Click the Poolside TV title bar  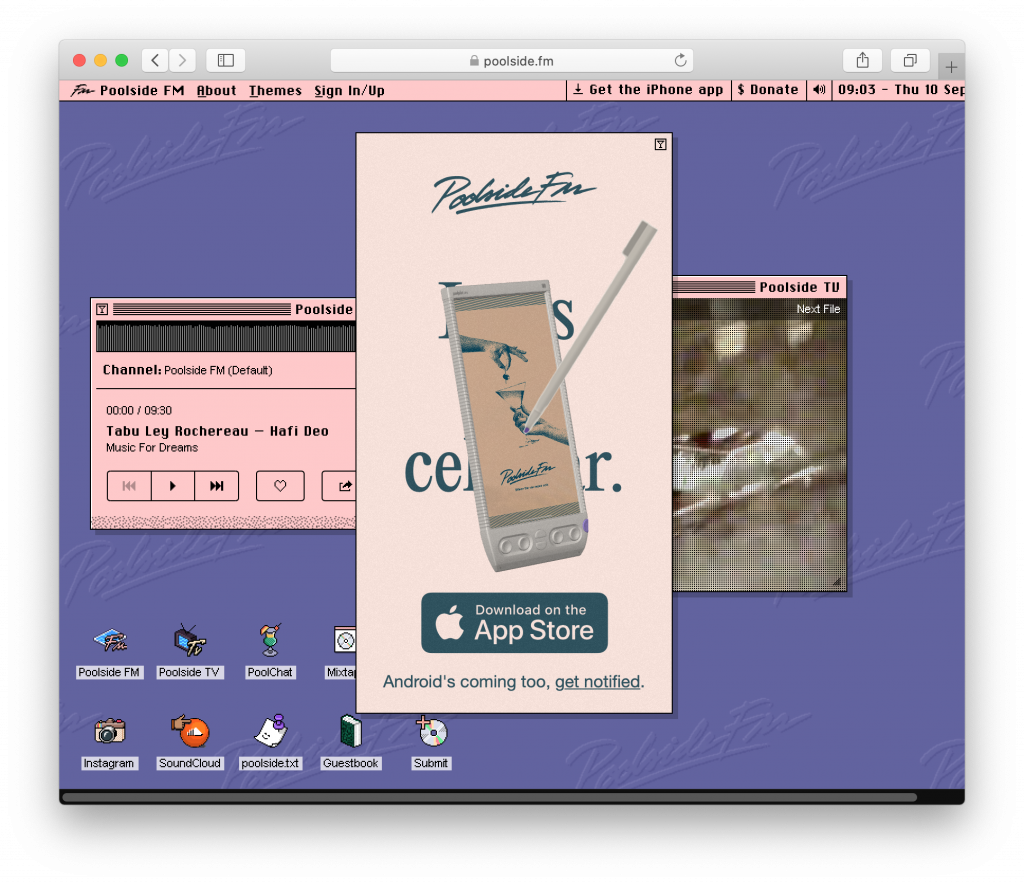759,287
